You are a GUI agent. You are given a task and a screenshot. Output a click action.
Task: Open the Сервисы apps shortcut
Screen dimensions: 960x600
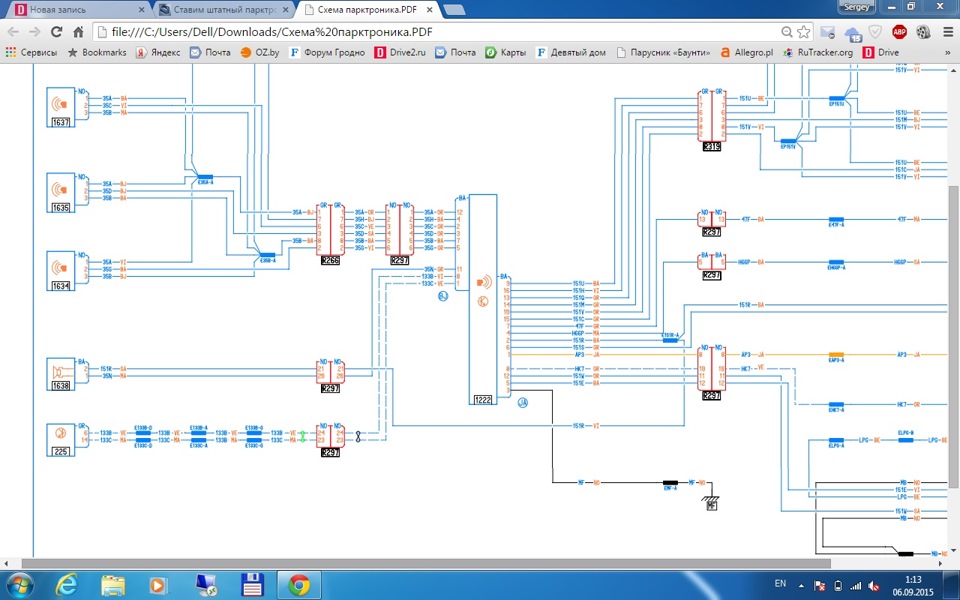click(31, 53)
